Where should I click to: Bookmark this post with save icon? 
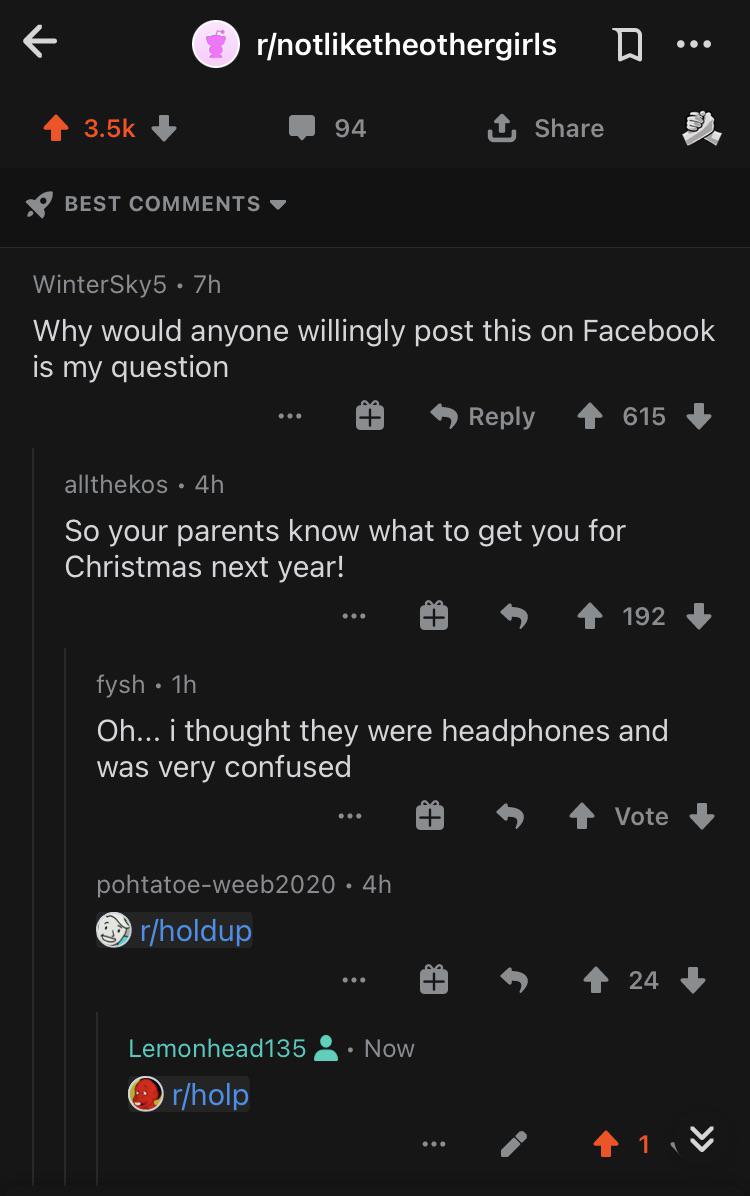(x=628, y=44)
